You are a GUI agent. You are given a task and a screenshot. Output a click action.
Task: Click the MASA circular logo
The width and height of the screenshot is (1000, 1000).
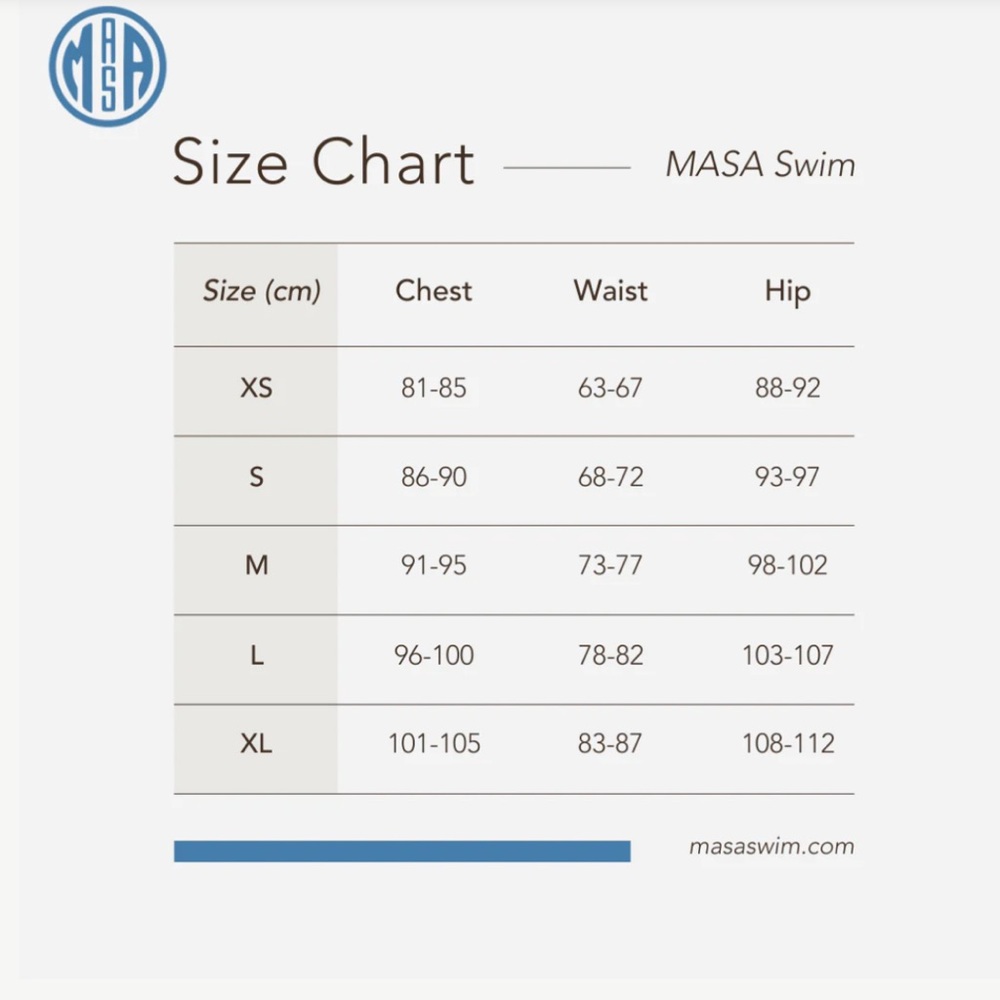(x=107, y=66)
